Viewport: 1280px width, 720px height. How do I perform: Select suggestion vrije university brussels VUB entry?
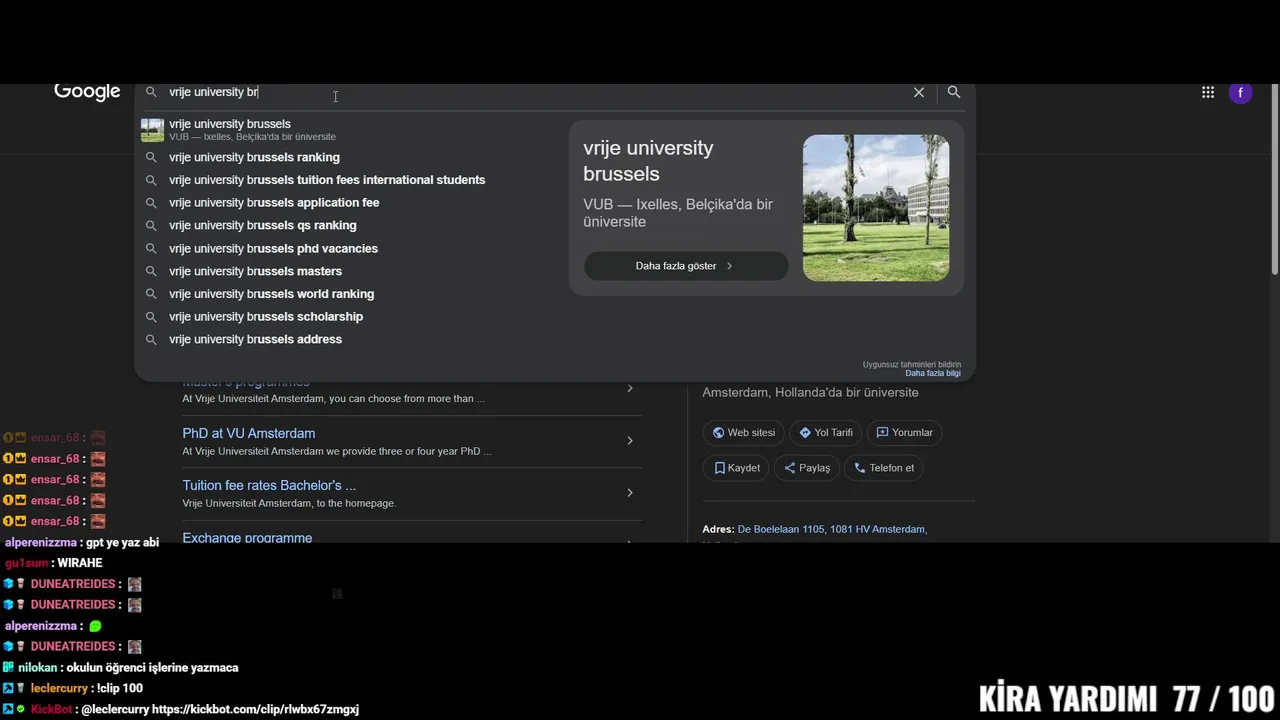click(350, 130)
